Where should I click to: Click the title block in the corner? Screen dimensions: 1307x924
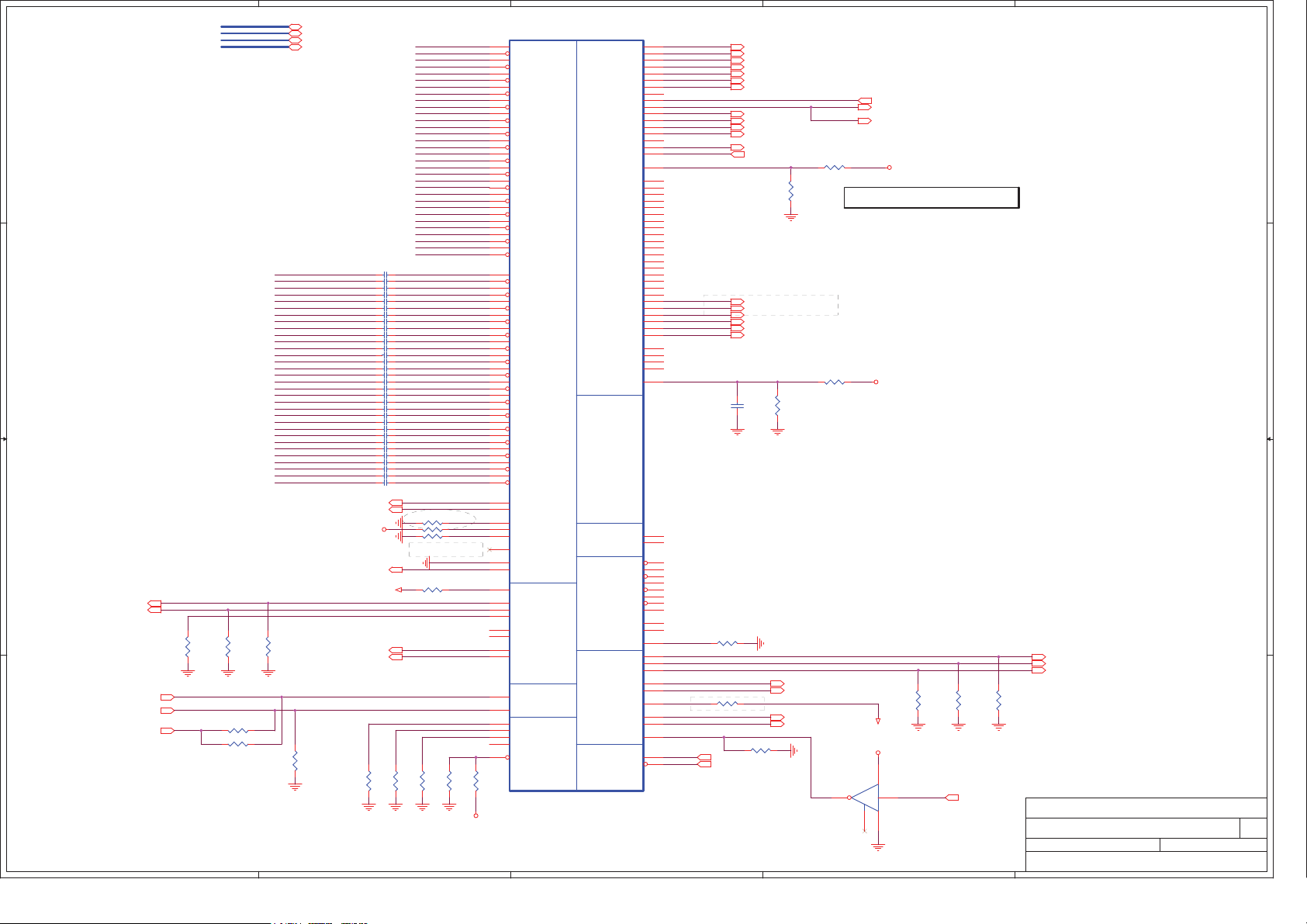tap(1146, 835)
